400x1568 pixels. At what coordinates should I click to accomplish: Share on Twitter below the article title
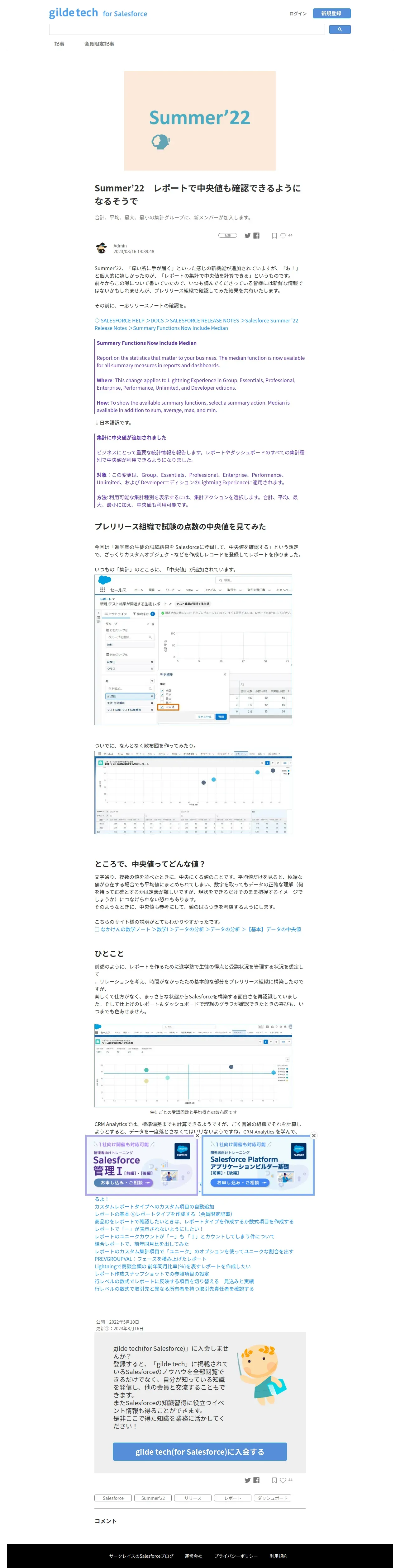coord(247,236)
